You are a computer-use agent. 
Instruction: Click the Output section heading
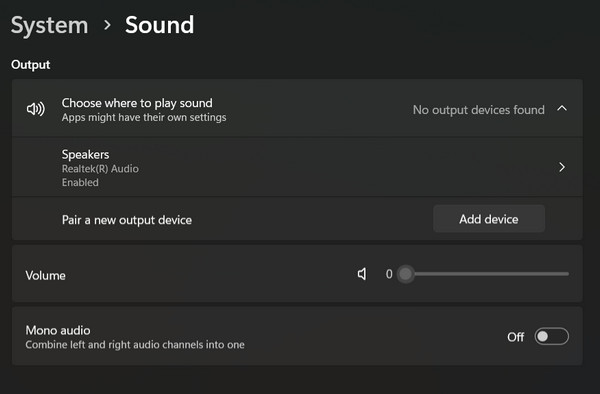pos(31,65)
